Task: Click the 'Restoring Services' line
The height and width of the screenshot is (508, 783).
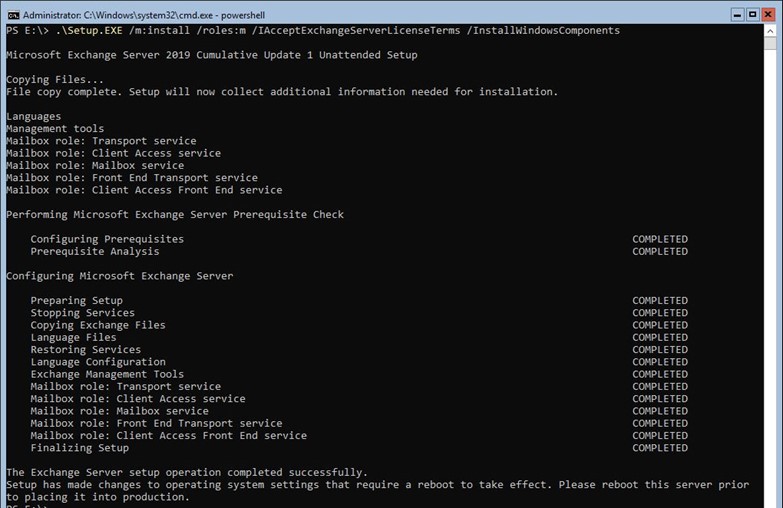Action: tap(85, 350)
